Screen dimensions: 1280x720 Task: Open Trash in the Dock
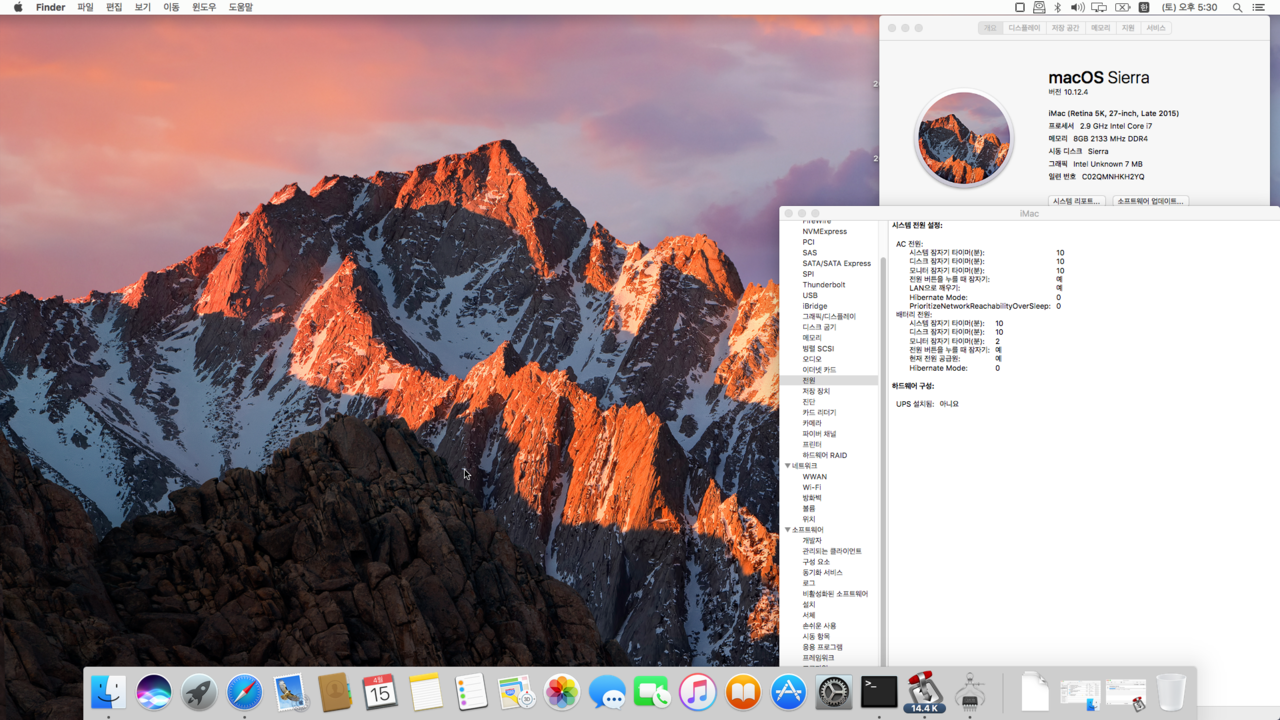tap(1171, 692)
